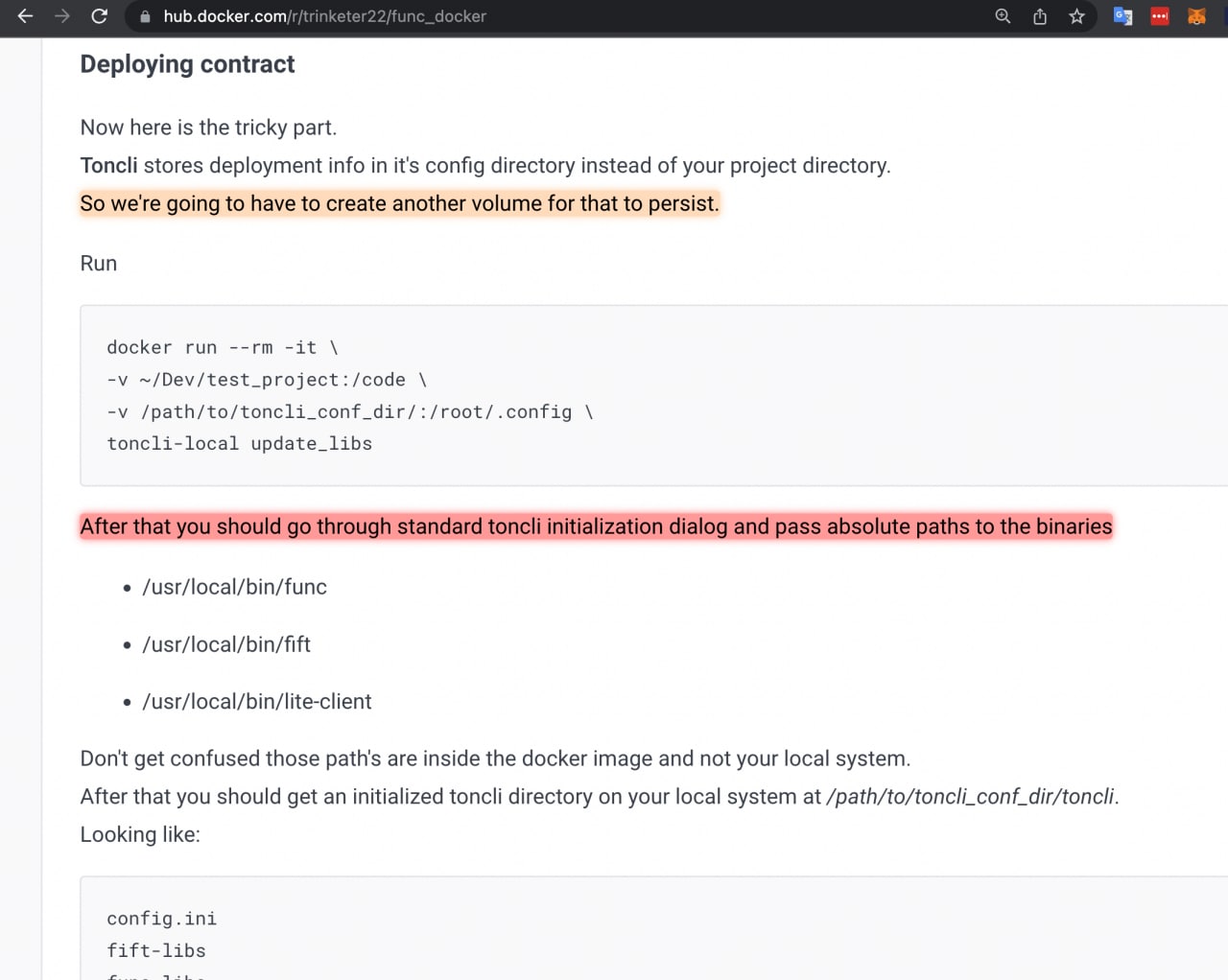This screenshot has height=980, width=1228.
Task: Select the 'Deploying contract' heading
Action: 187,64
